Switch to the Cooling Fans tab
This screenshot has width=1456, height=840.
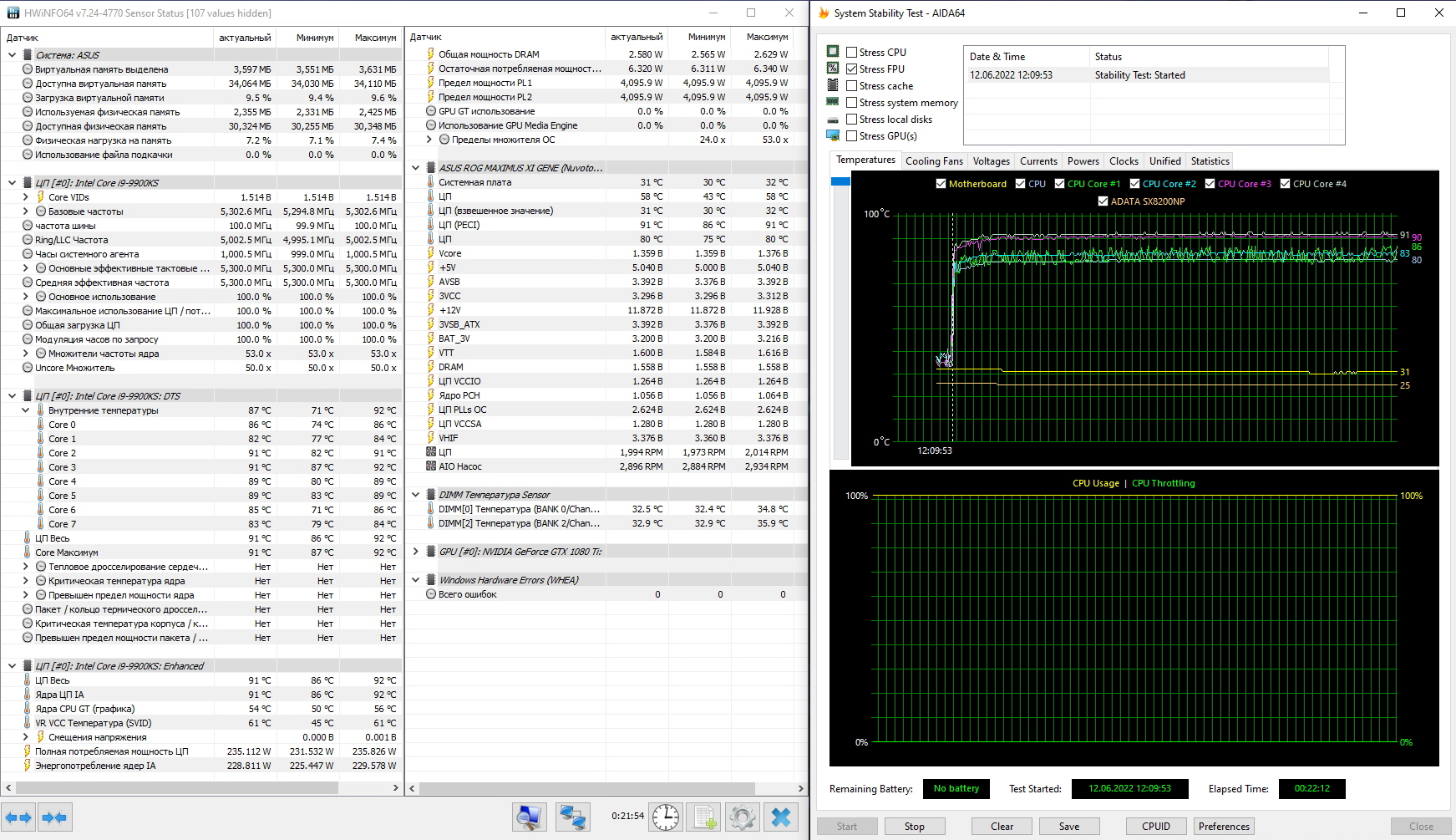tap(933, 161)
